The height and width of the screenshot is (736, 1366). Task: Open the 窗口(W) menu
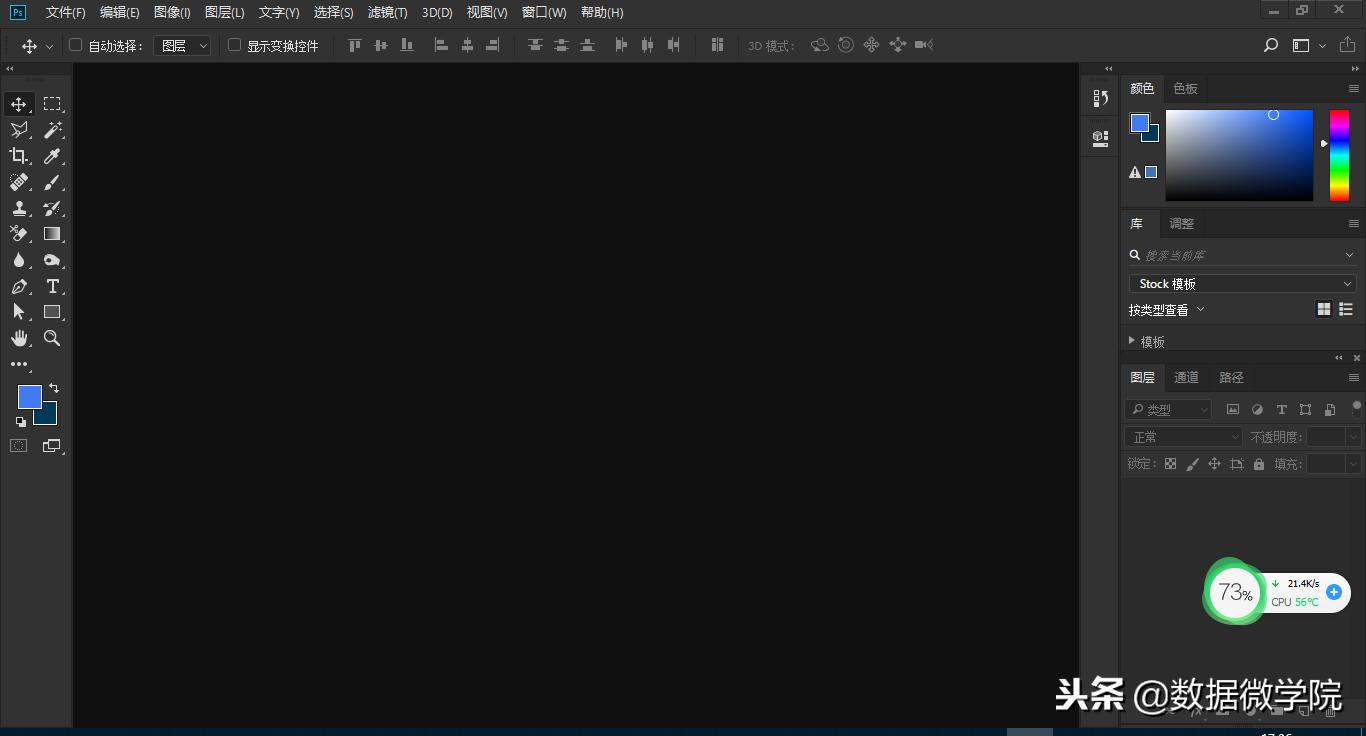[x=544, y=12]
